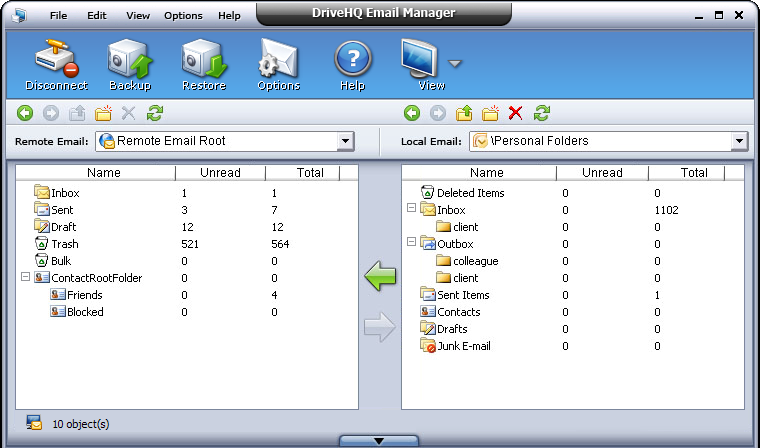Open the File menu
Image resolution: width=760 pixels, height=448 pixels.
click(x=58, y=16)
